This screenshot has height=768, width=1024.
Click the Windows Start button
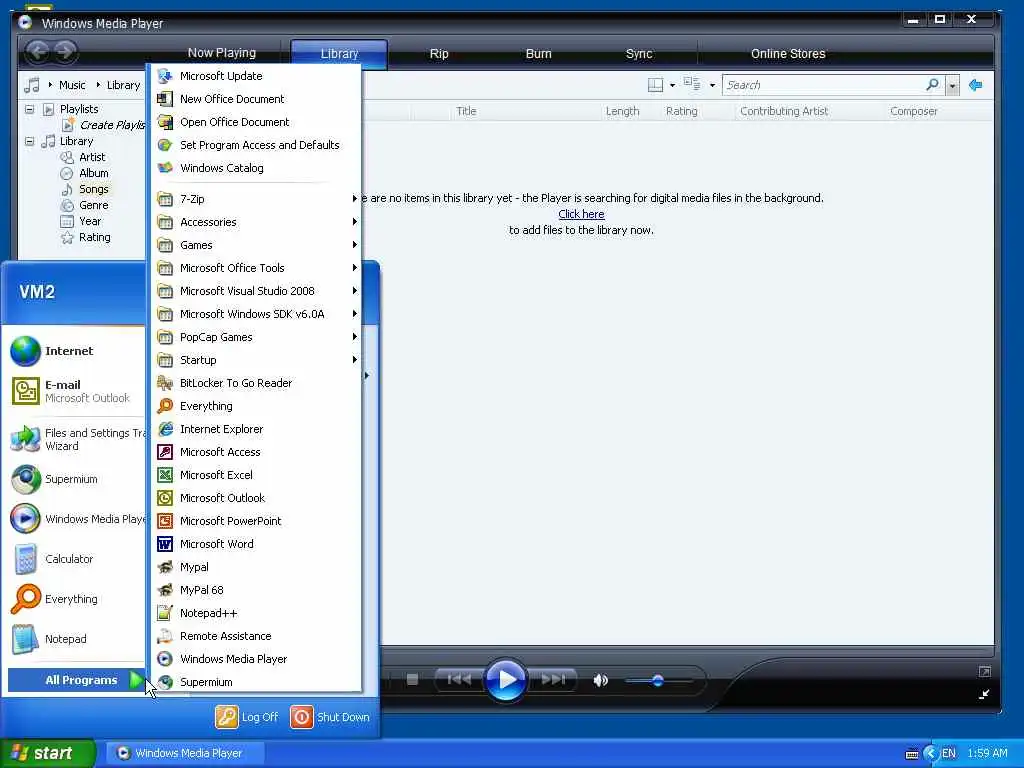(47, 753)
